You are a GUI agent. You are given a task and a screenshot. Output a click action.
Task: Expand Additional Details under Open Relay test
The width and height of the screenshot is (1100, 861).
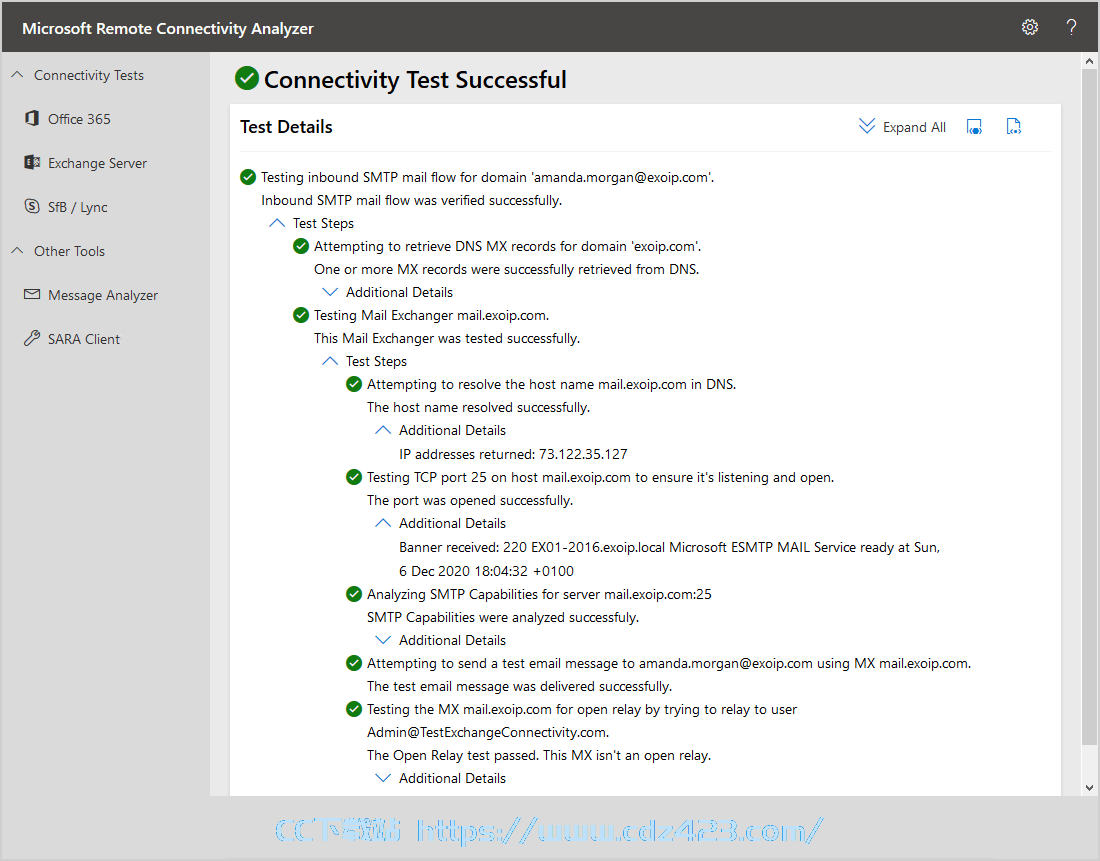pos(383,778)
